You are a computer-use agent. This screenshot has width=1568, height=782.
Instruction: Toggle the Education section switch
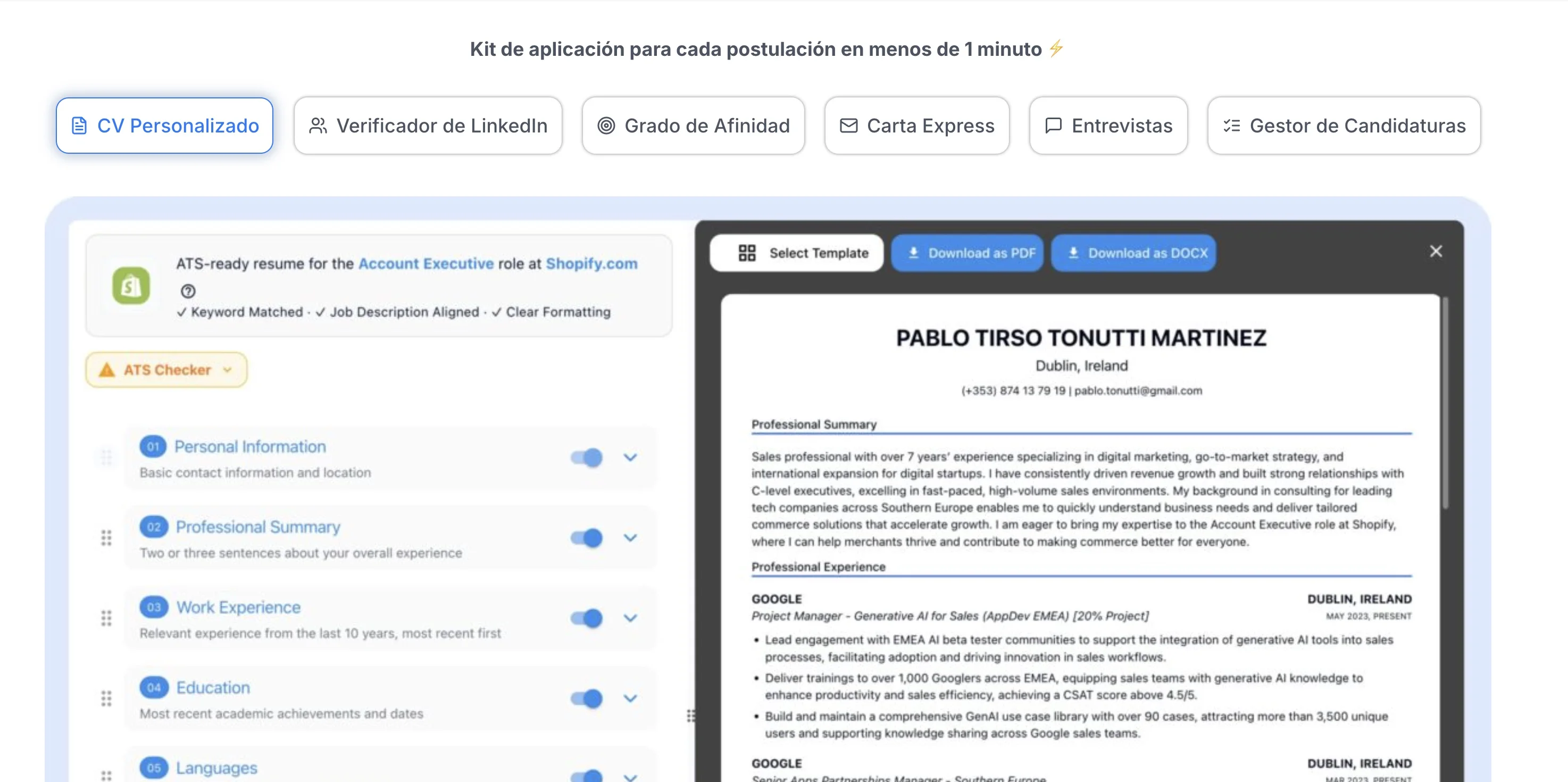click(587, 698)
